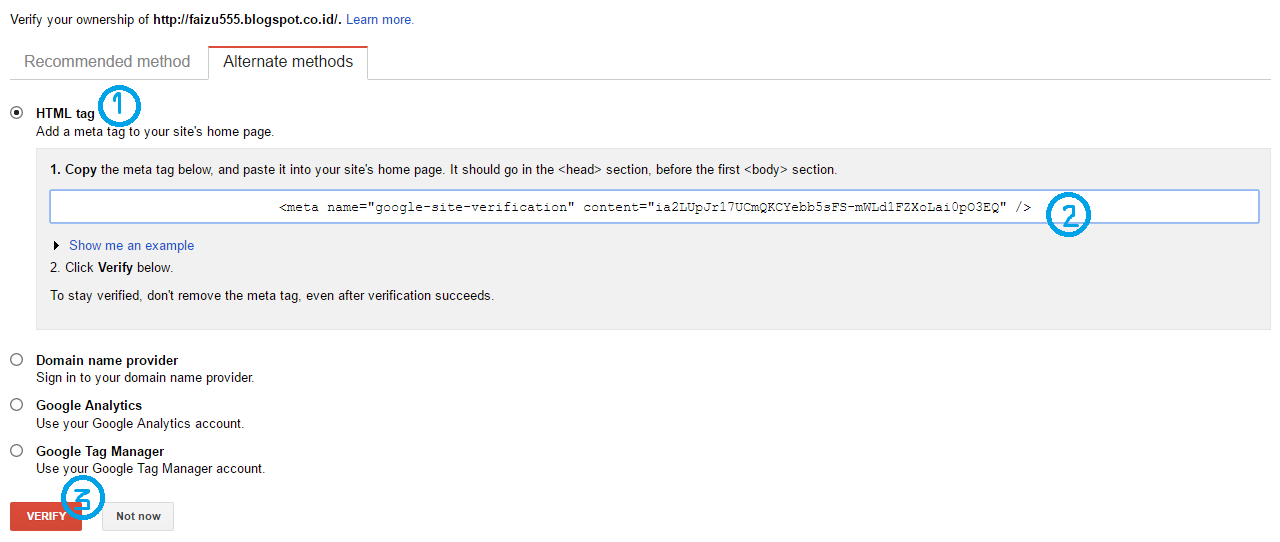Screen dimensions: 1280x542
Task: Click the Google Tag Manager label
Action: click(100, 451)
